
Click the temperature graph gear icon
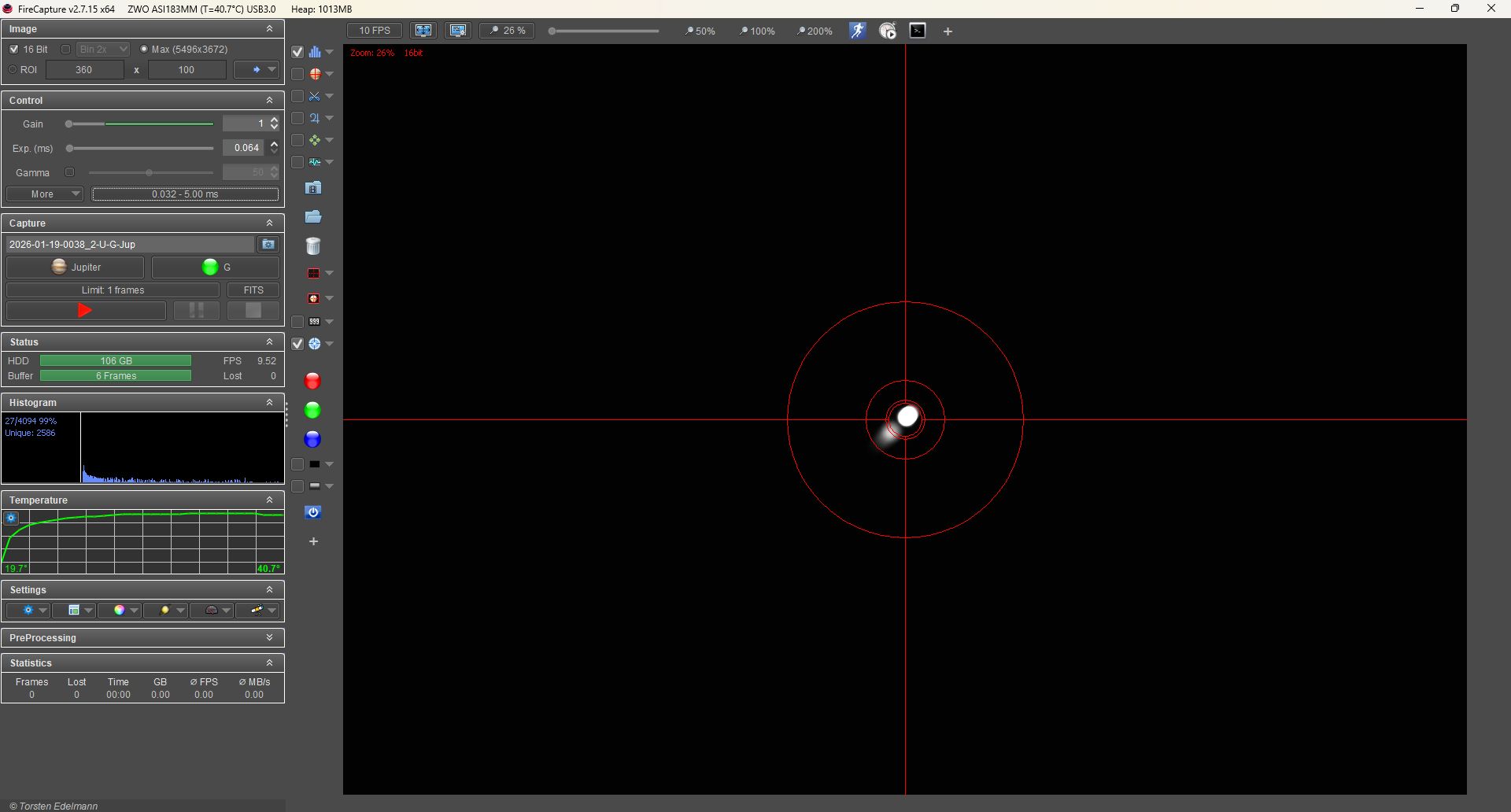tap(11, 519)
